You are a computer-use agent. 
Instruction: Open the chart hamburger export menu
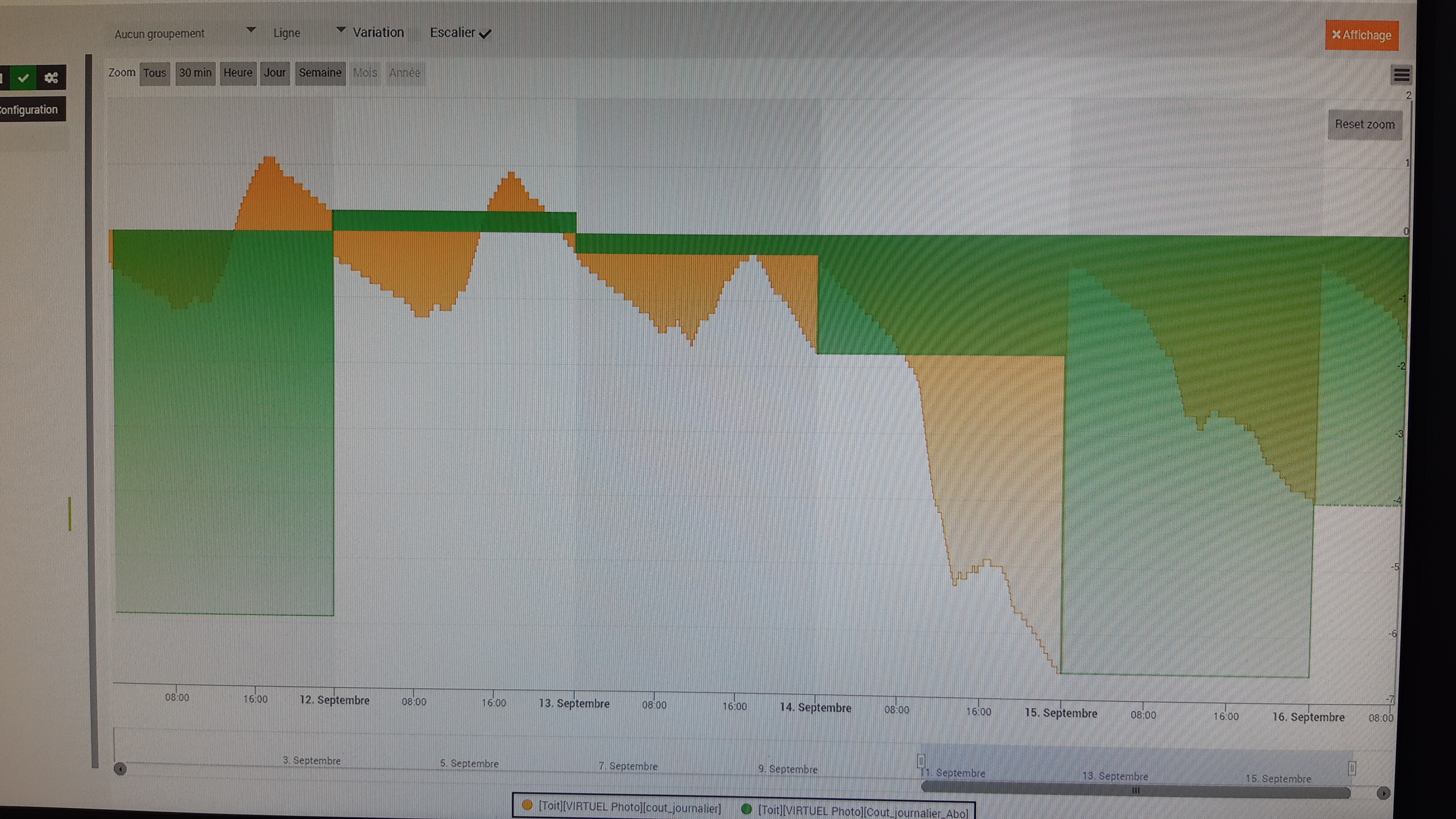(x=1401, y=74)
